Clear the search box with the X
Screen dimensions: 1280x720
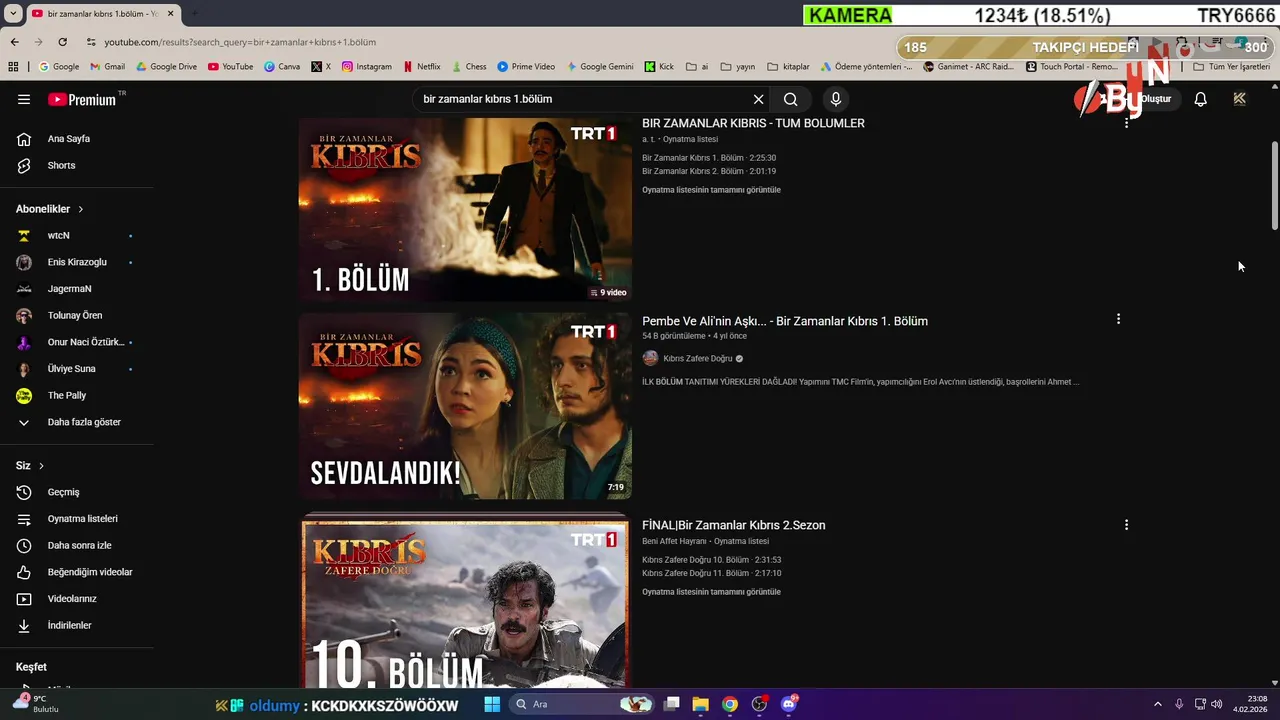(x=758, y=99)
